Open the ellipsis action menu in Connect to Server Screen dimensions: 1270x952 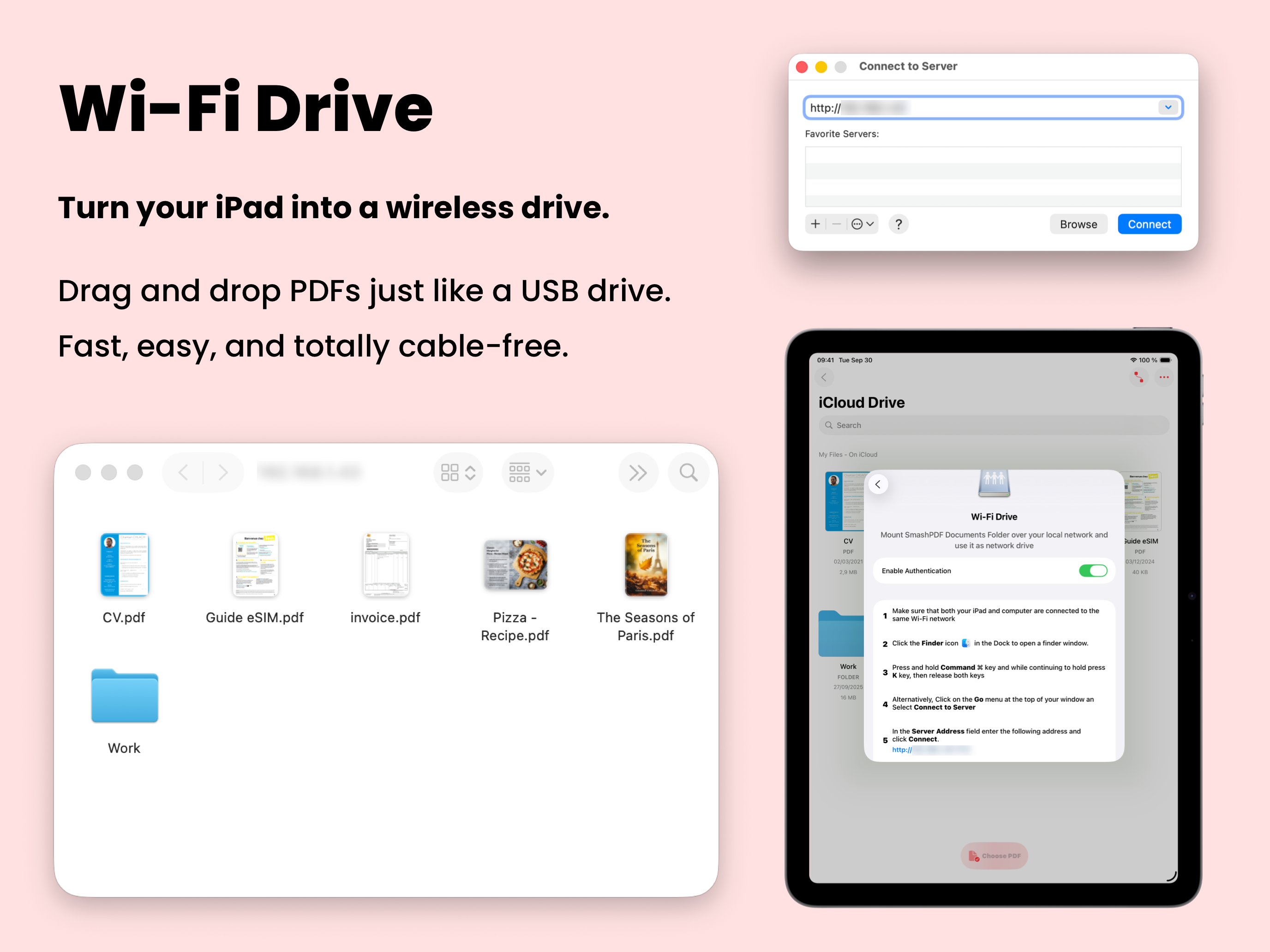click(863, 224)
